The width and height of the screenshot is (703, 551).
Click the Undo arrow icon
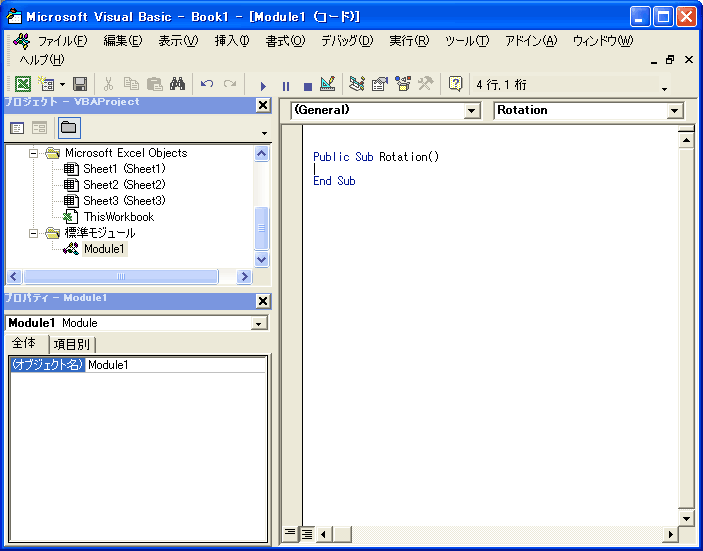(x=207, y=84)
